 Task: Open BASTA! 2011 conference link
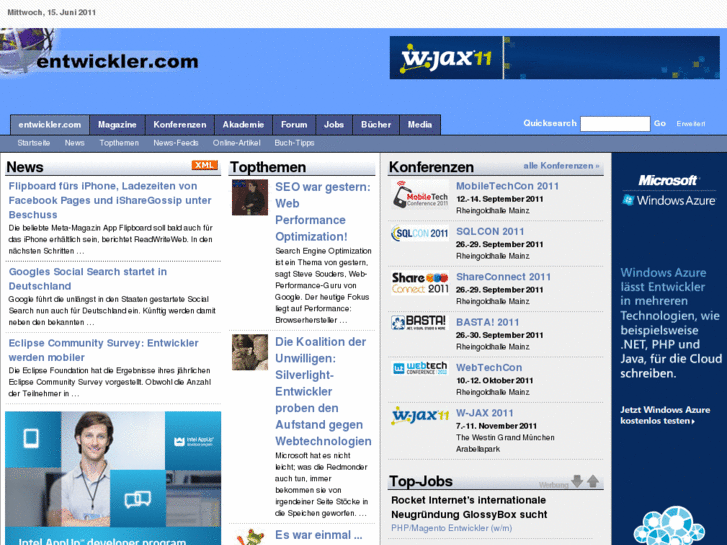(487, 322)
